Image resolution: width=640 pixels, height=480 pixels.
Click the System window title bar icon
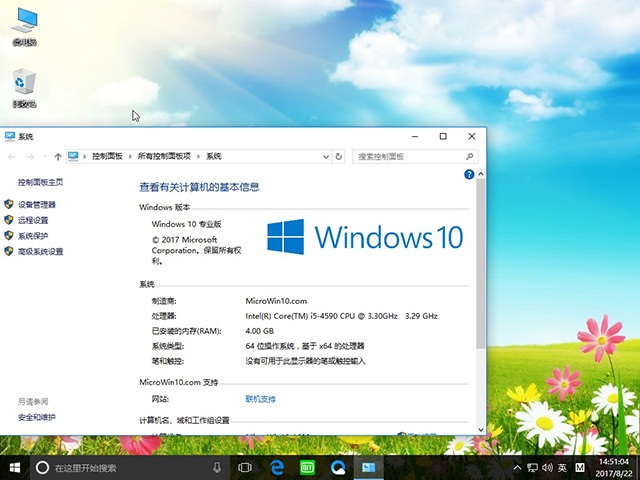tap(10, 136)
